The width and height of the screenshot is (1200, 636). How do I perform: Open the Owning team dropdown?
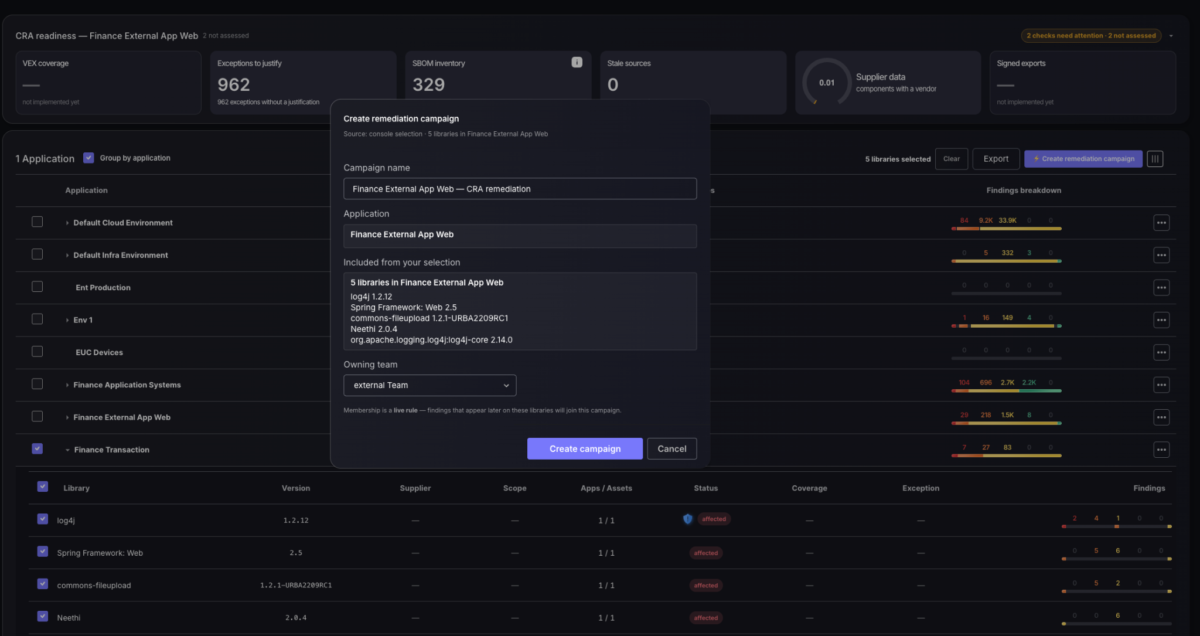point(429,385)
